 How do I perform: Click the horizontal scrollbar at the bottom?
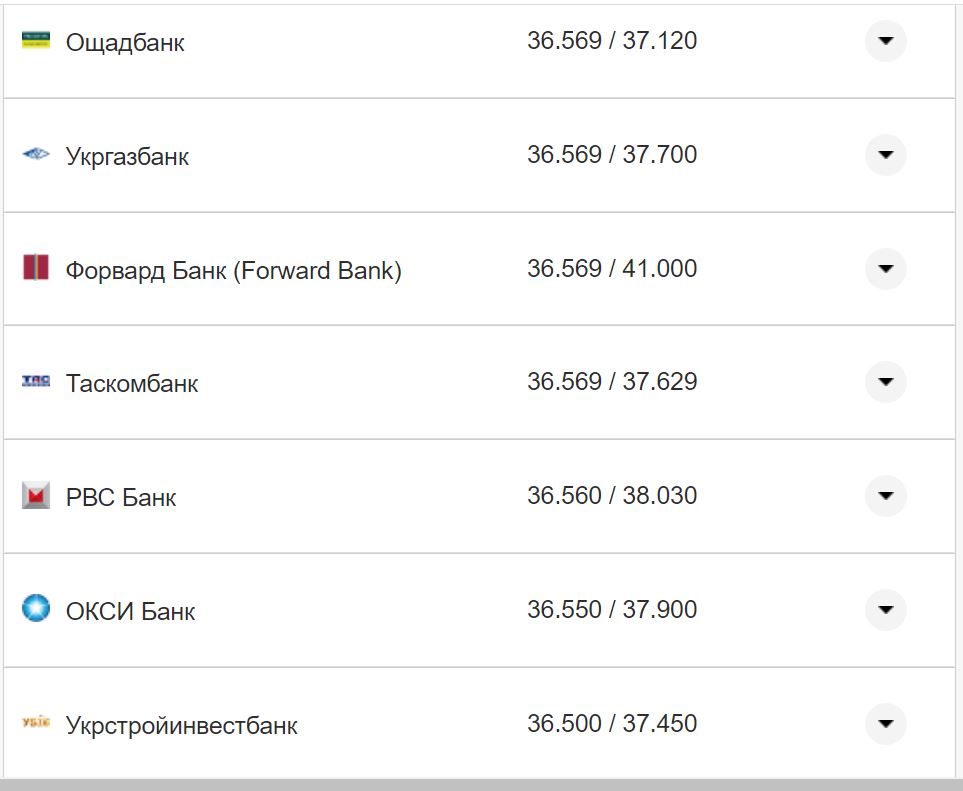coord(480,784)
